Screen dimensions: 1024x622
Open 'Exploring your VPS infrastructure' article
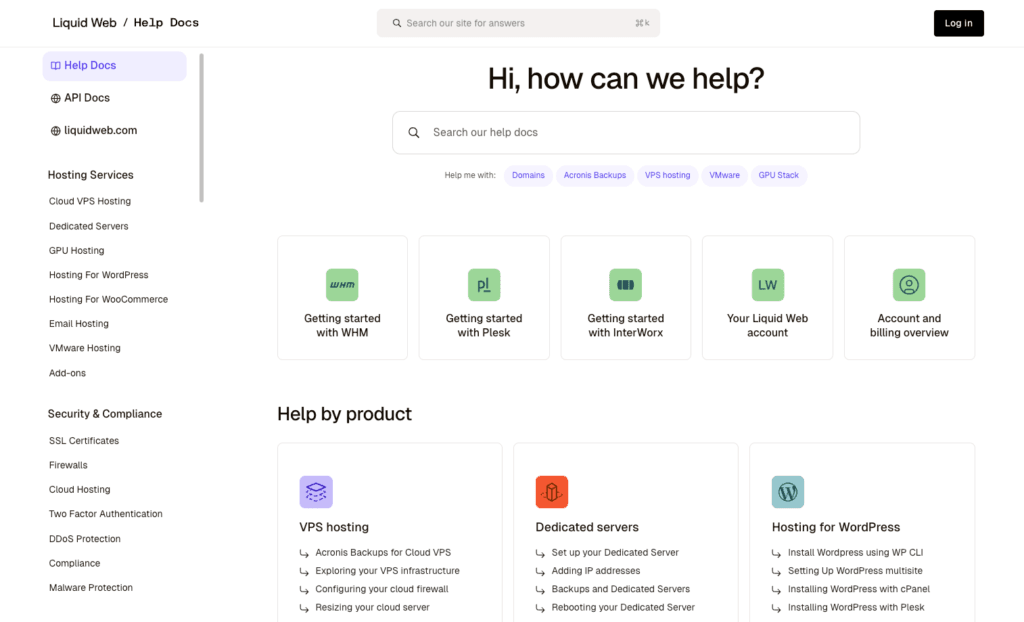[x=387, y=571]
